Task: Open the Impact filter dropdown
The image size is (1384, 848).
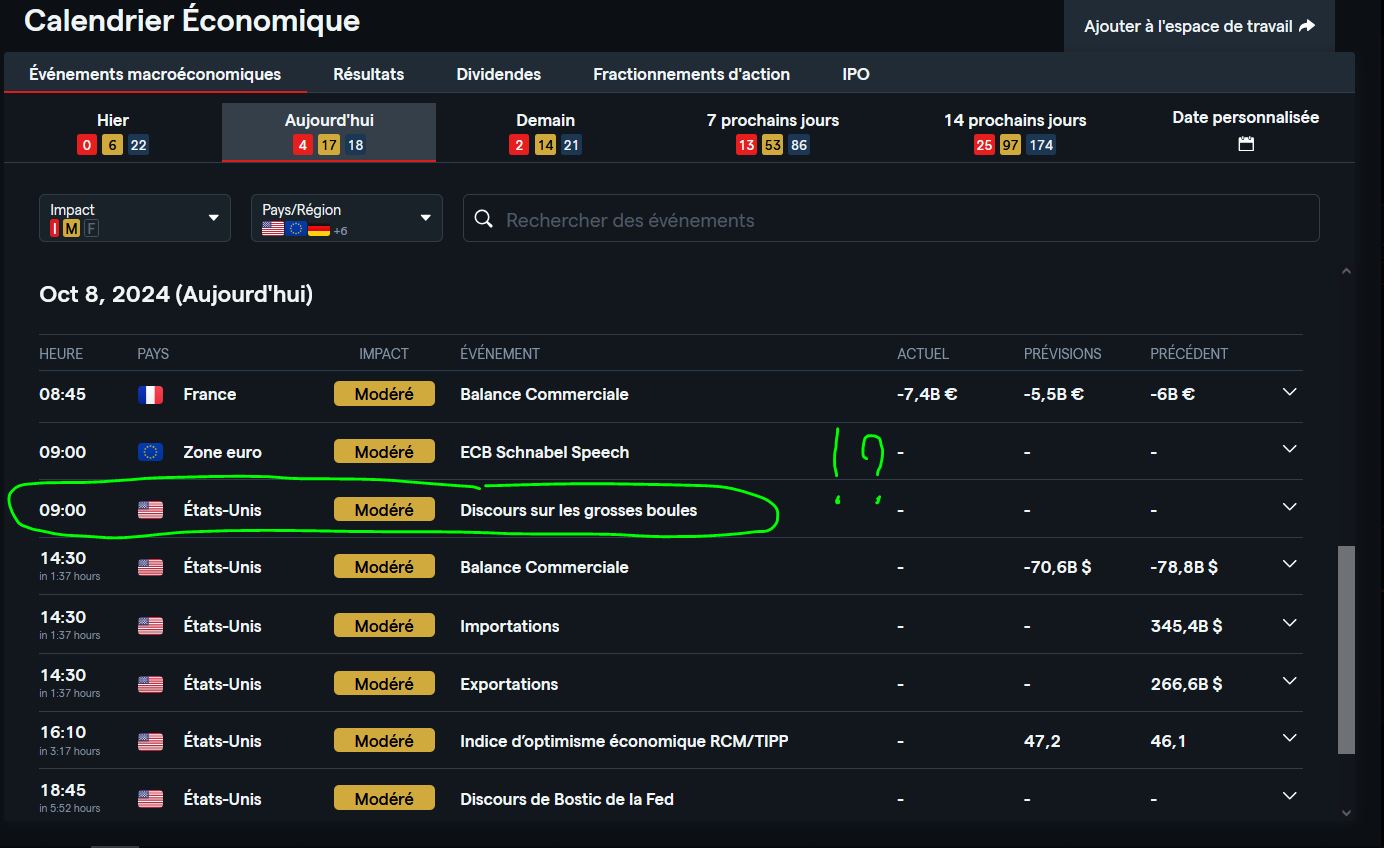Action: [135, 218]
